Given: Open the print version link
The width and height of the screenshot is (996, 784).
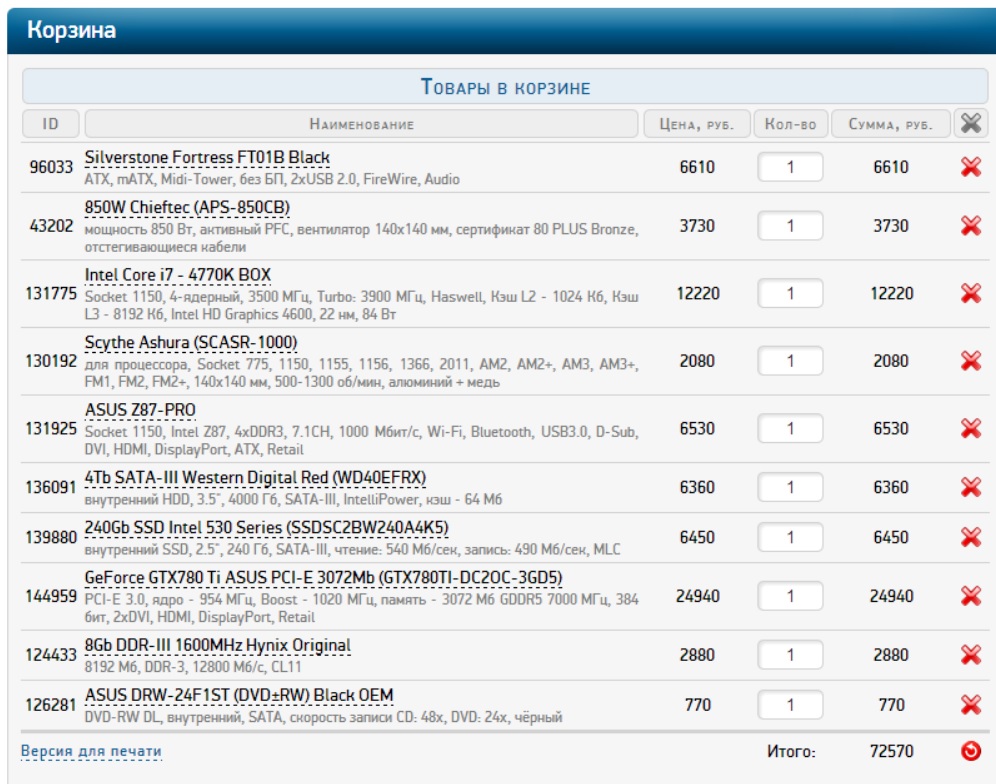Looking at the screenshot, I should pyautogui.click(x=91, y=751).
